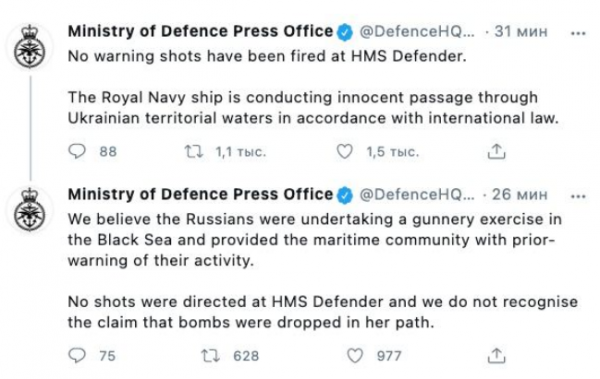Image resolution: width=600 pixels, height=379 pixels.
Task: Open the 26 мин timestamp link
Action: (520, 194)
